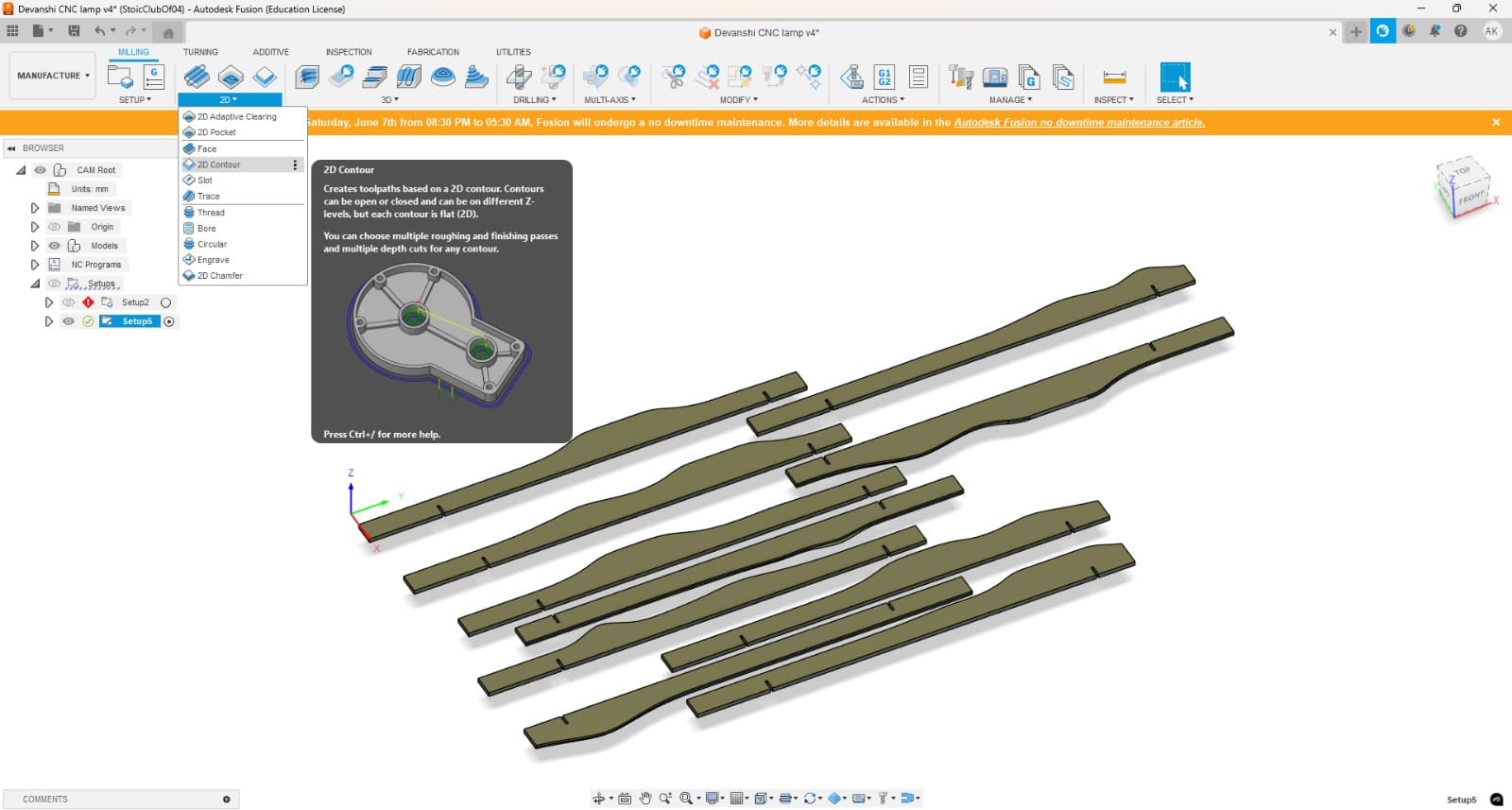Screen dimensions: 1512x810
Task: Choose Face from the 2D menu
Action: [243, 148]
